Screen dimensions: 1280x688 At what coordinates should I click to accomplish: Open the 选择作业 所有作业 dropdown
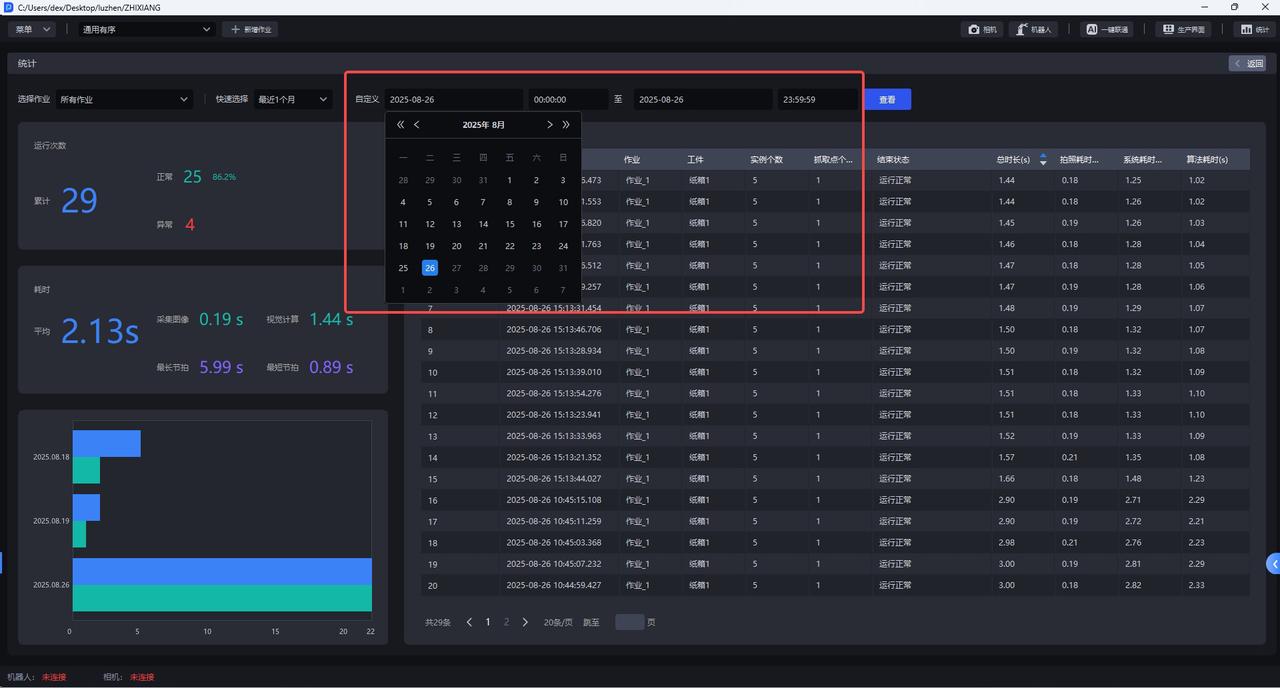[124, 100]
